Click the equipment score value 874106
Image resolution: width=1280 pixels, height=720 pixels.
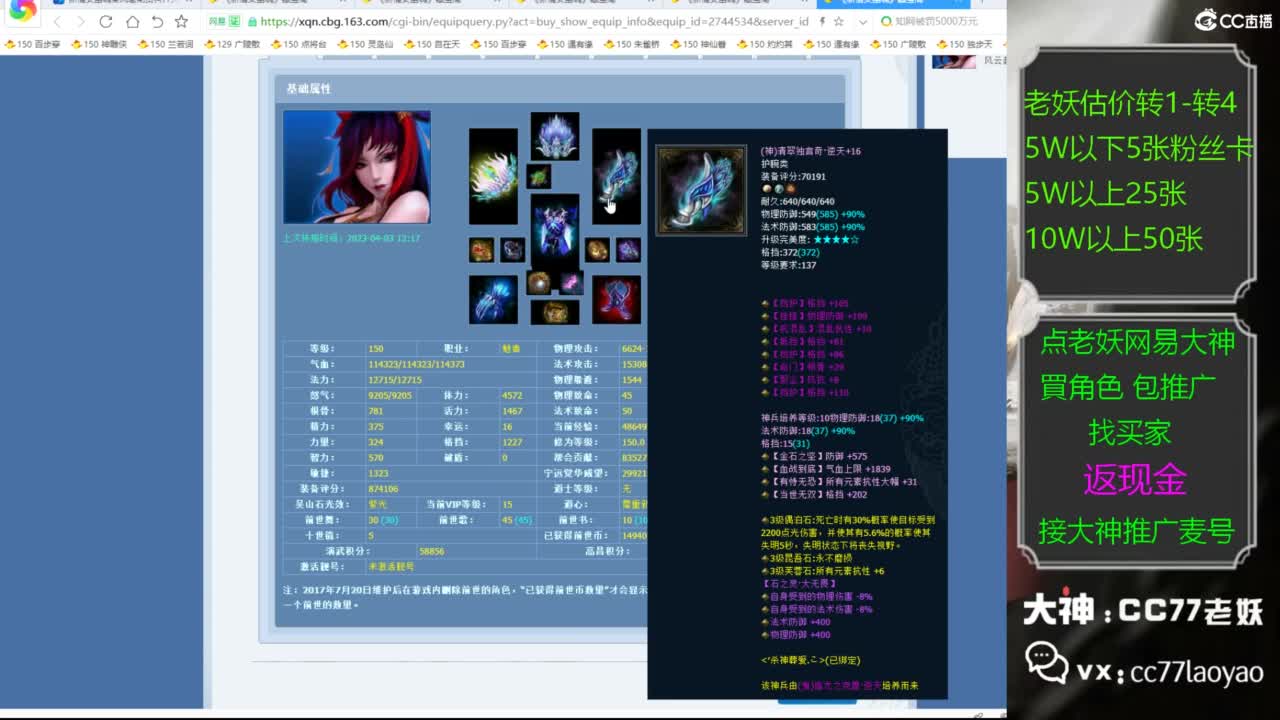point(383,489)
